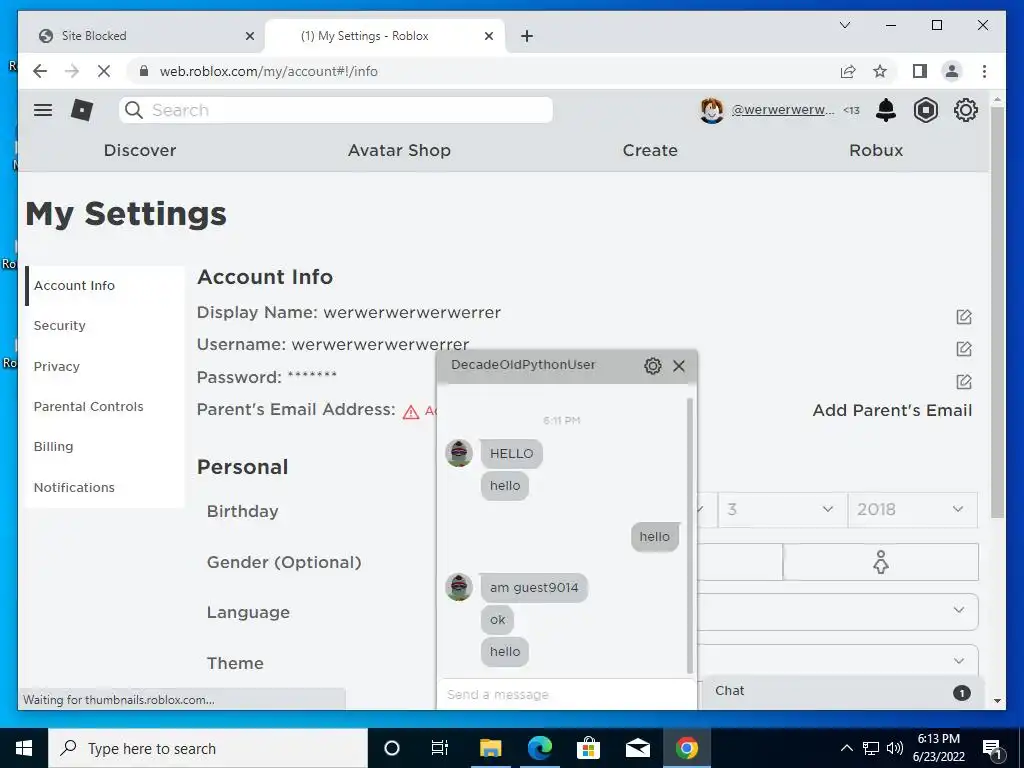
Task: Select Security in settings sidebar
Action: pos(104,325)
